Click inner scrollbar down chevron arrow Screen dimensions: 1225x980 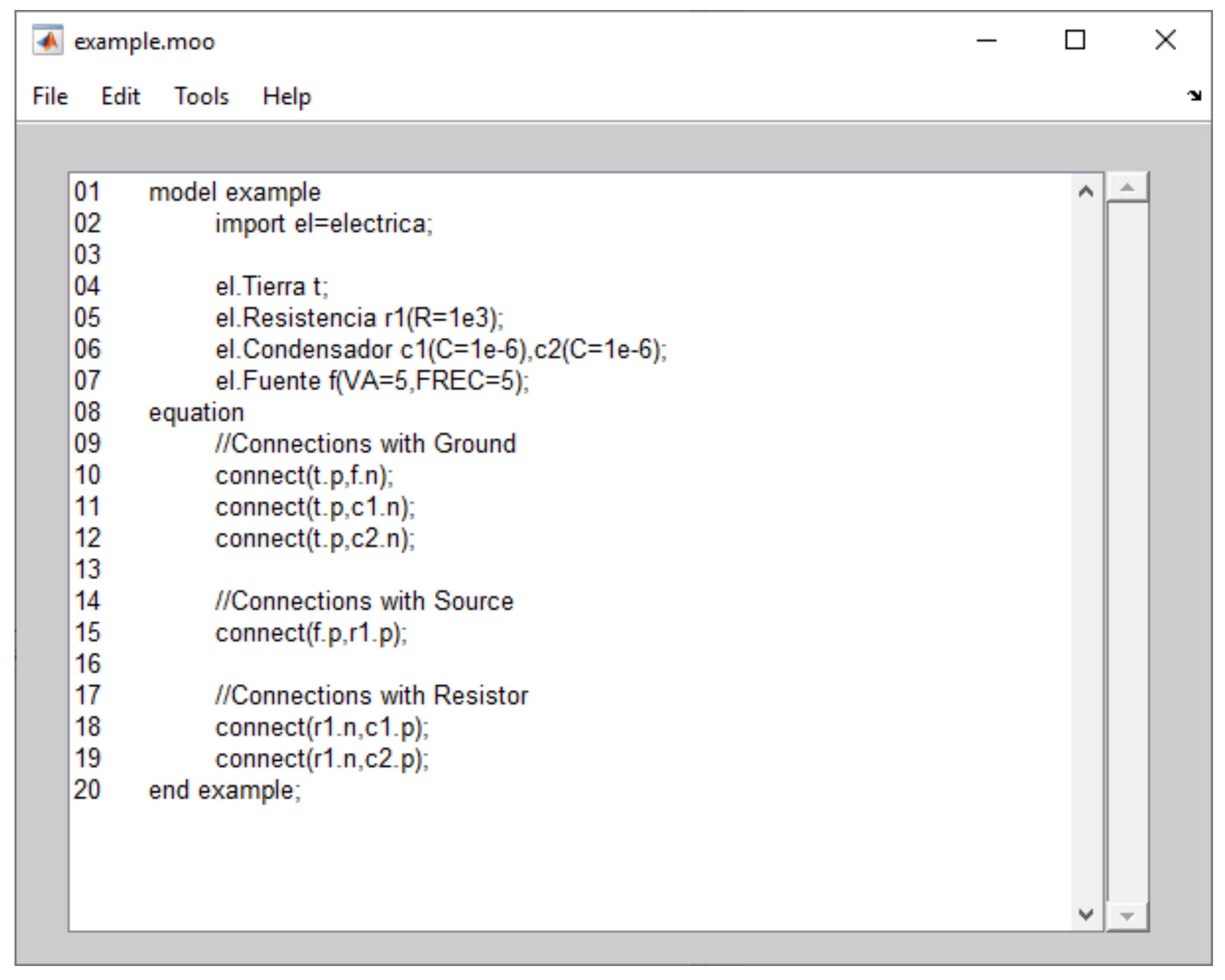click(x=1086, y=914)
